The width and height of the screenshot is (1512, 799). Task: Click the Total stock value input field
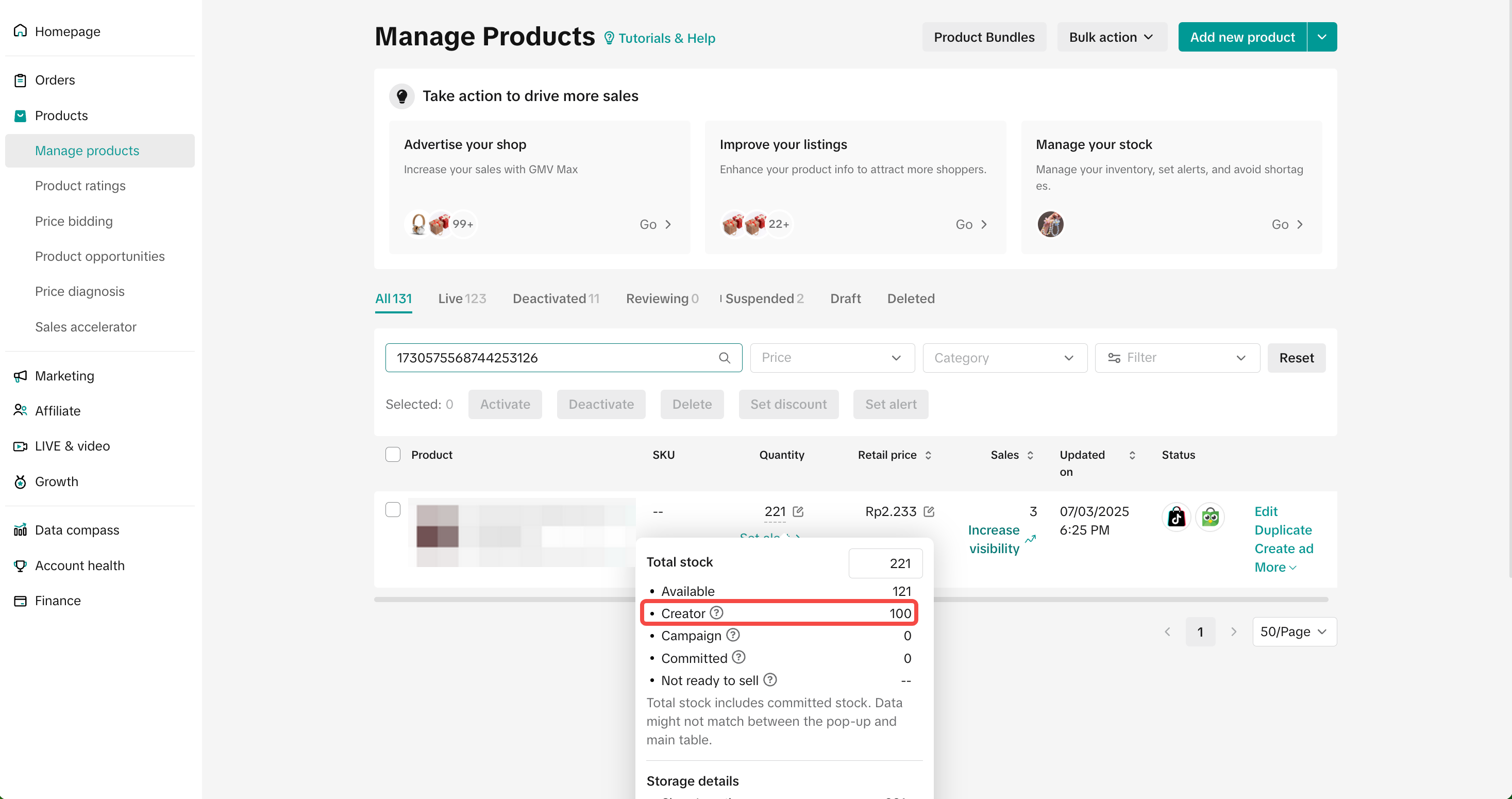tap(885, 563)
